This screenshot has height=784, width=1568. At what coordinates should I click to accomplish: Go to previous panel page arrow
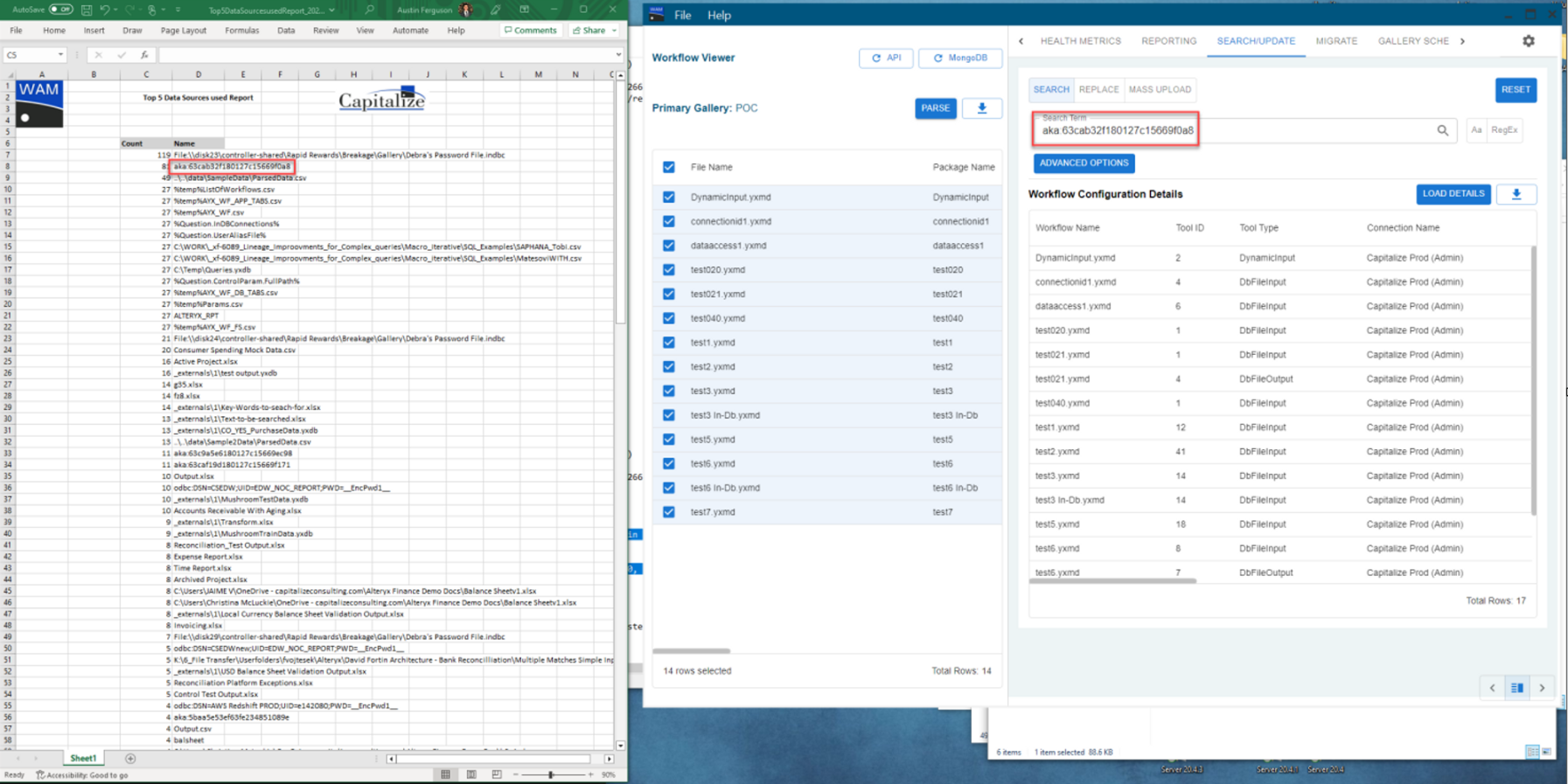coord(1493,688)
